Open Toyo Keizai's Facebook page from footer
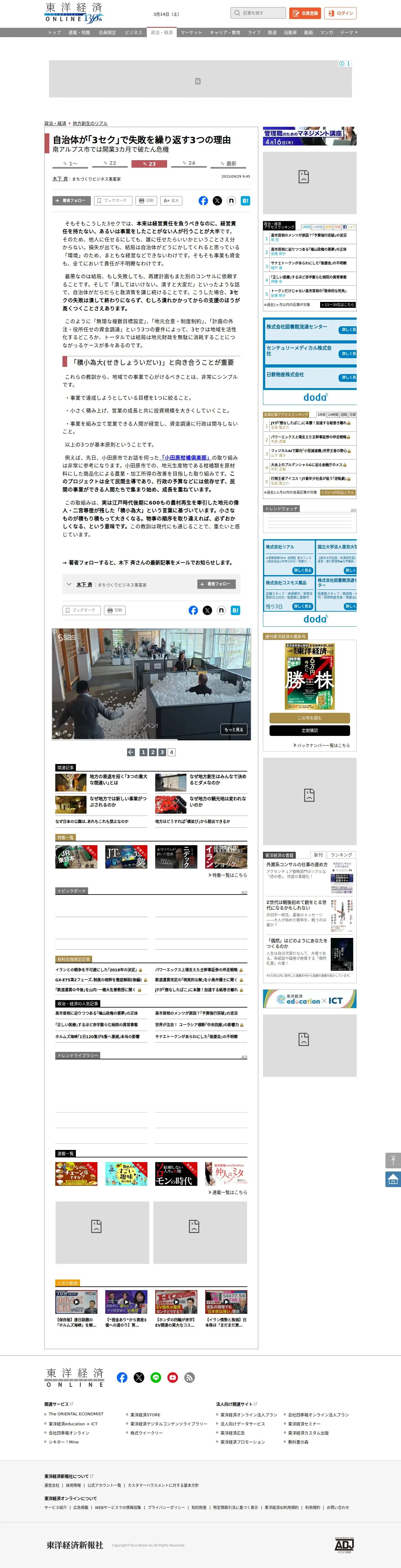 click(122, 1377)
